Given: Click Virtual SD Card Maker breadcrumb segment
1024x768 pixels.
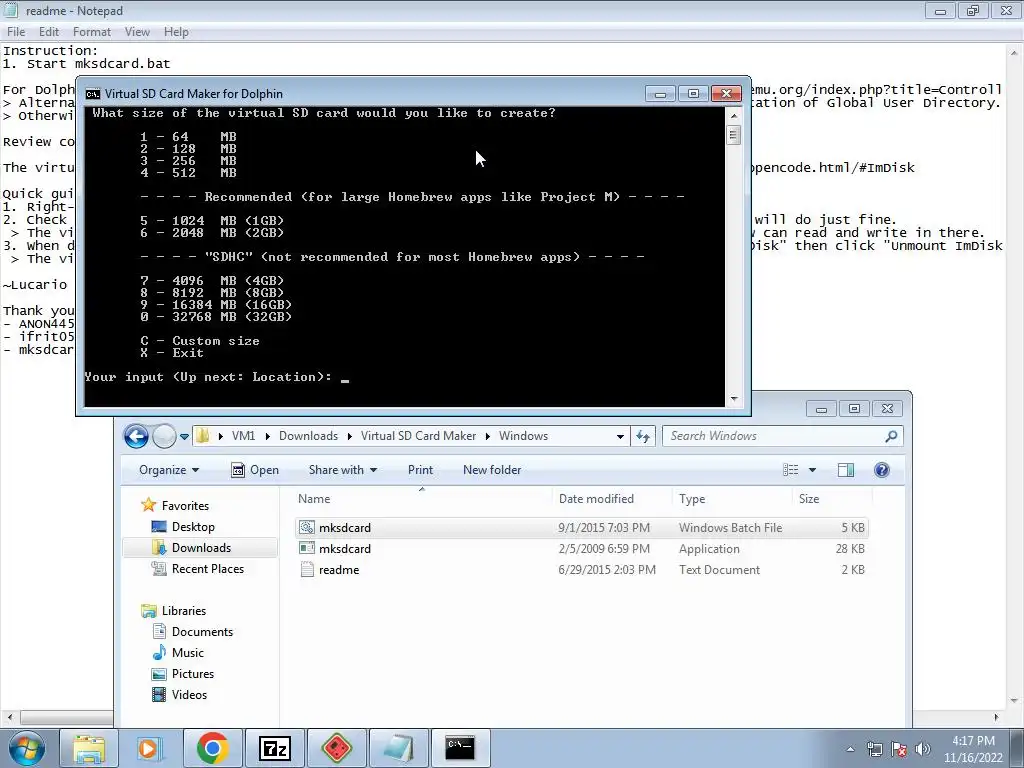Looking at the screenshot, I should click(418, 436).
